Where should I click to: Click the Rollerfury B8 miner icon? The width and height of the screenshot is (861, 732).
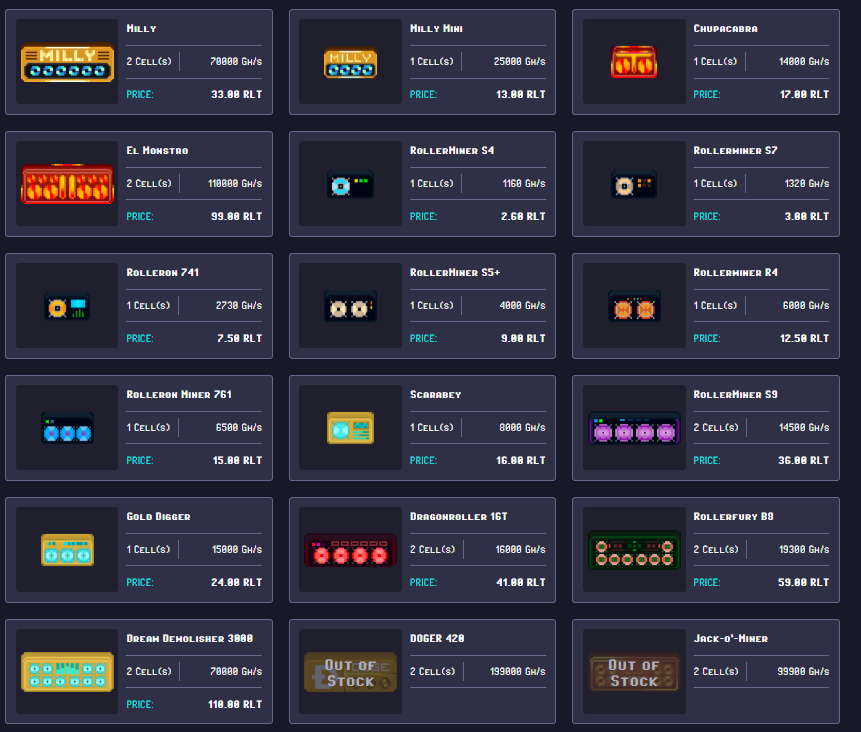click(x=634, y=550)
